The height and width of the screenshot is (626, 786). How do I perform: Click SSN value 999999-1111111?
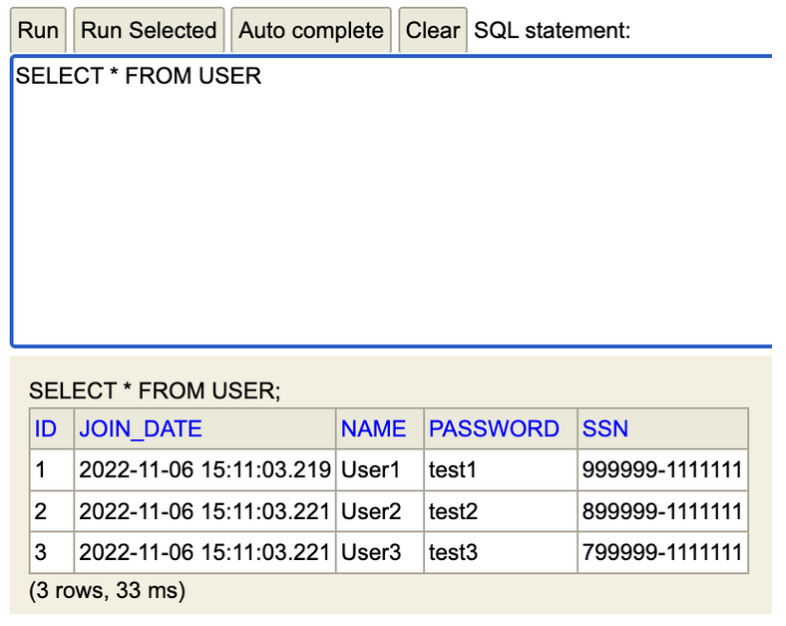(x=663, y=470)
